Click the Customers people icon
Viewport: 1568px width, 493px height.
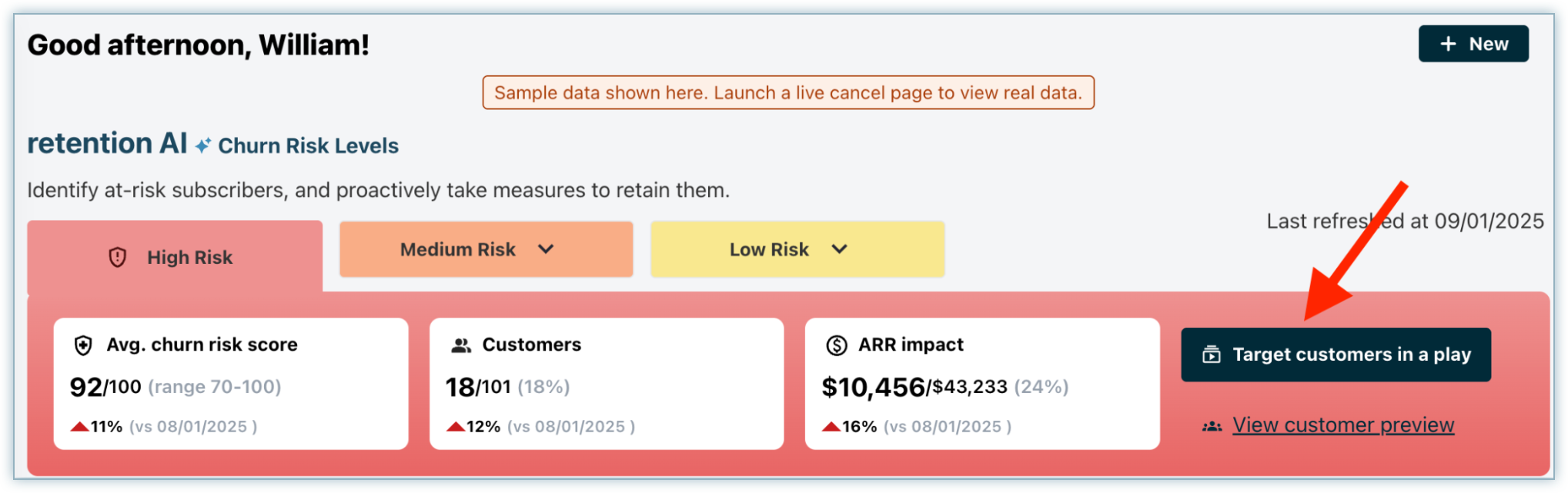click(x=461, y=345)
